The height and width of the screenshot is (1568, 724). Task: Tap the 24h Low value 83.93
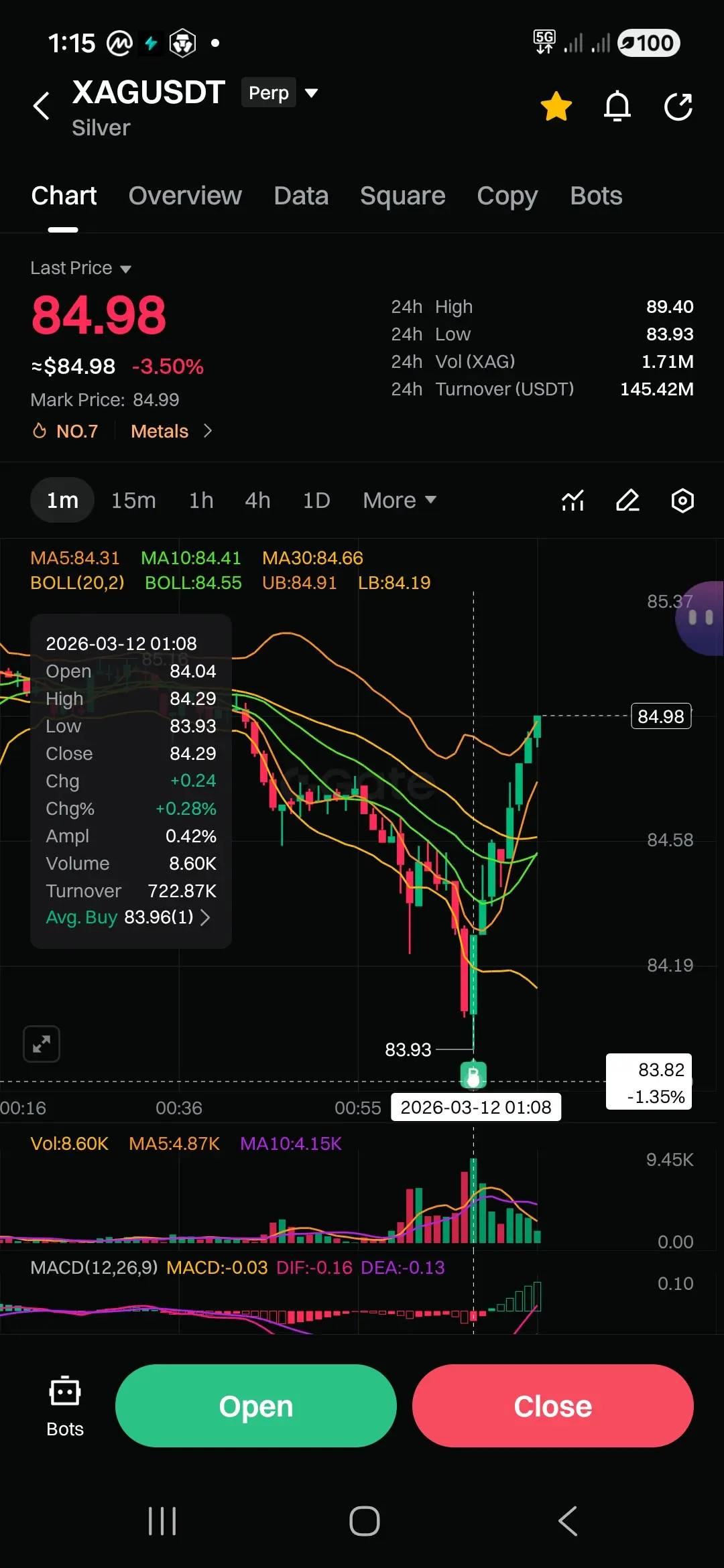point(670,334)
